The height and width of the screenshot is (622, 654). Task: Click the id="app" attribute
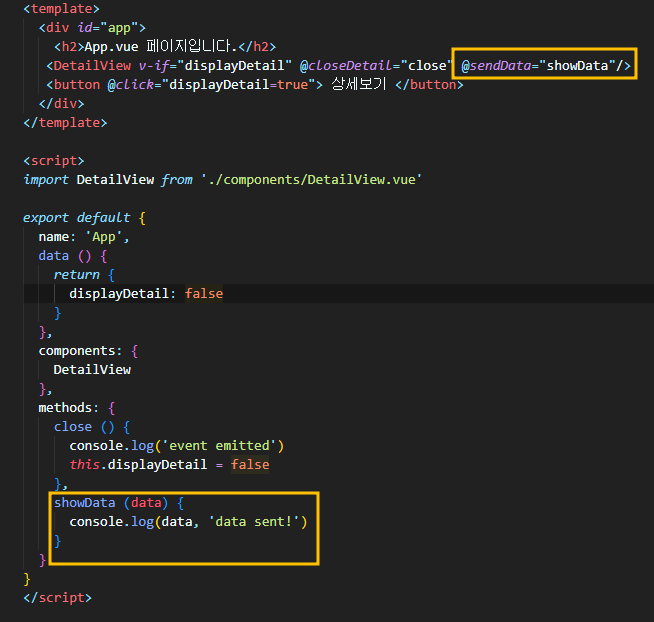(x=108, y=28)
